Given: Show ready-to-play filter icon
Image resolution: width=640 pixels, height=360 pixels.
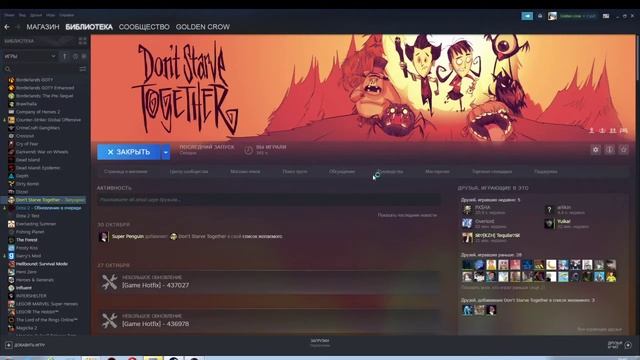Looking at the screenshot, I should click(84, 56).
